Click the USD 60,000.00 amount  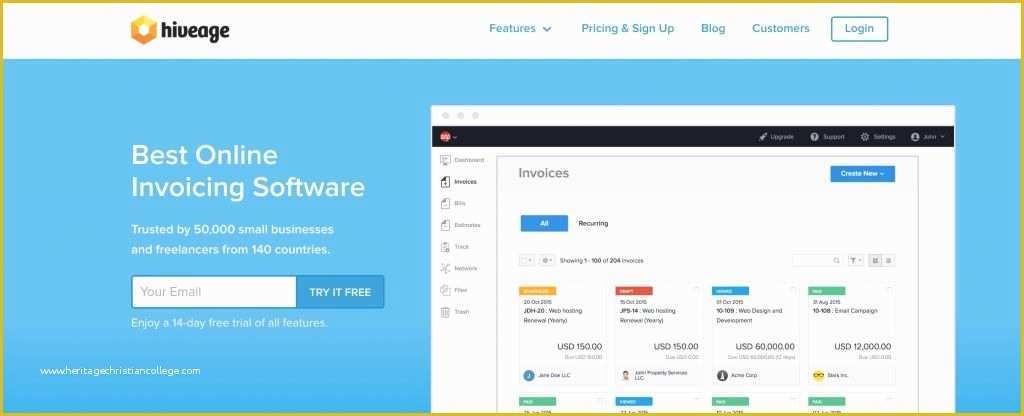click(765, 347)
